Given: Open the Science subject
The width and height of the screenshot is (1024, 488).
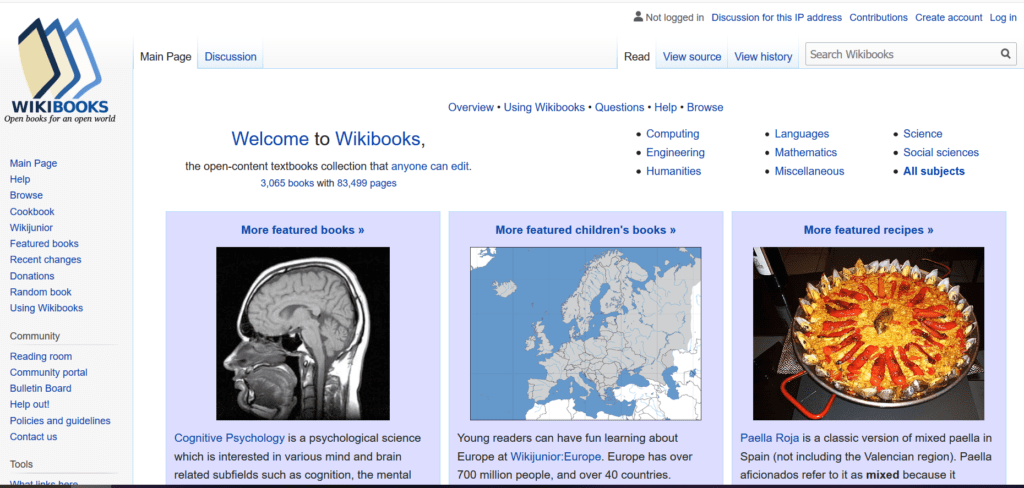Looking at the screenshot, I should tap(922, 134).
